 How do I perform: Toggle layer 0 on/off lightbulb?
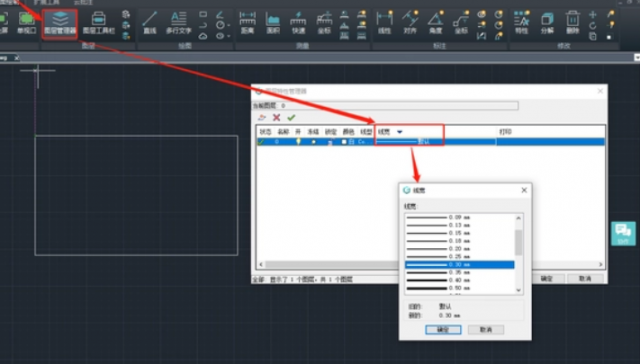[298, 142]
